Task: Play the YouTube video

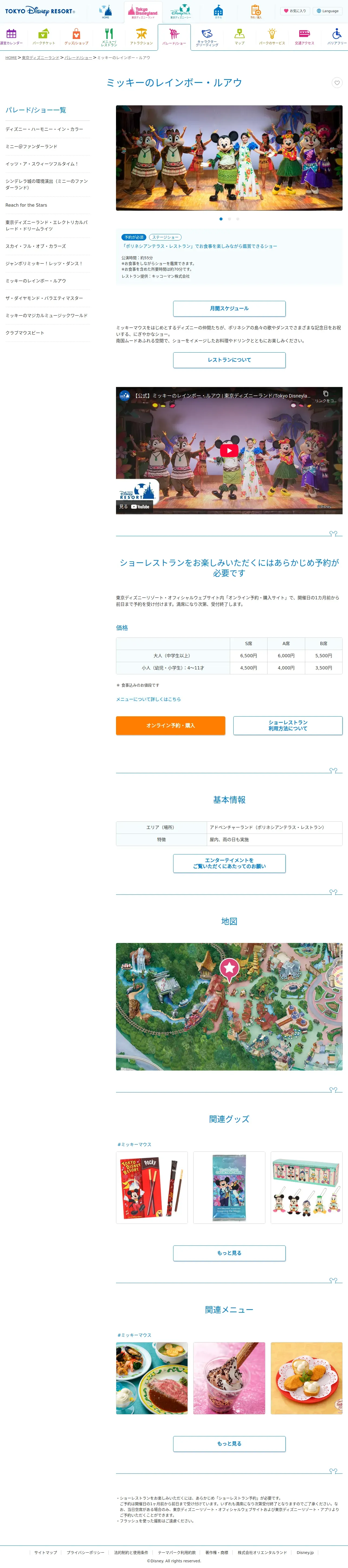Action: (229, 450)
